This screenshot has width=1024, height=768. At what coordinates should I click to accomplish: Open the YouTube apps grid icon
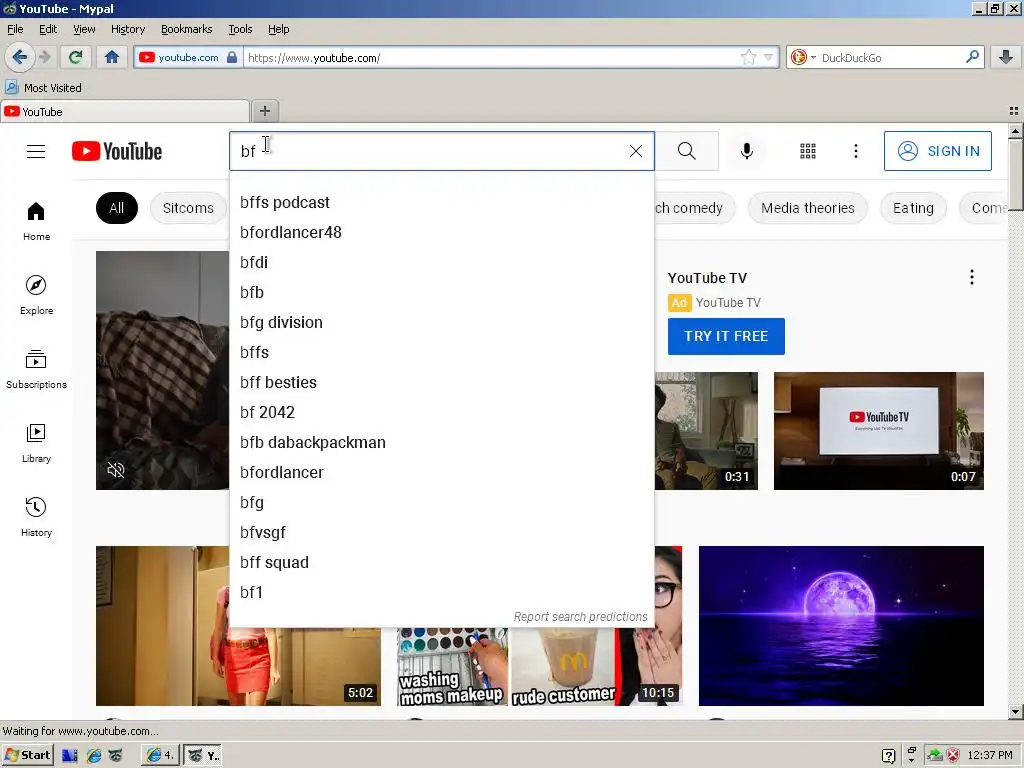[808, 152]
